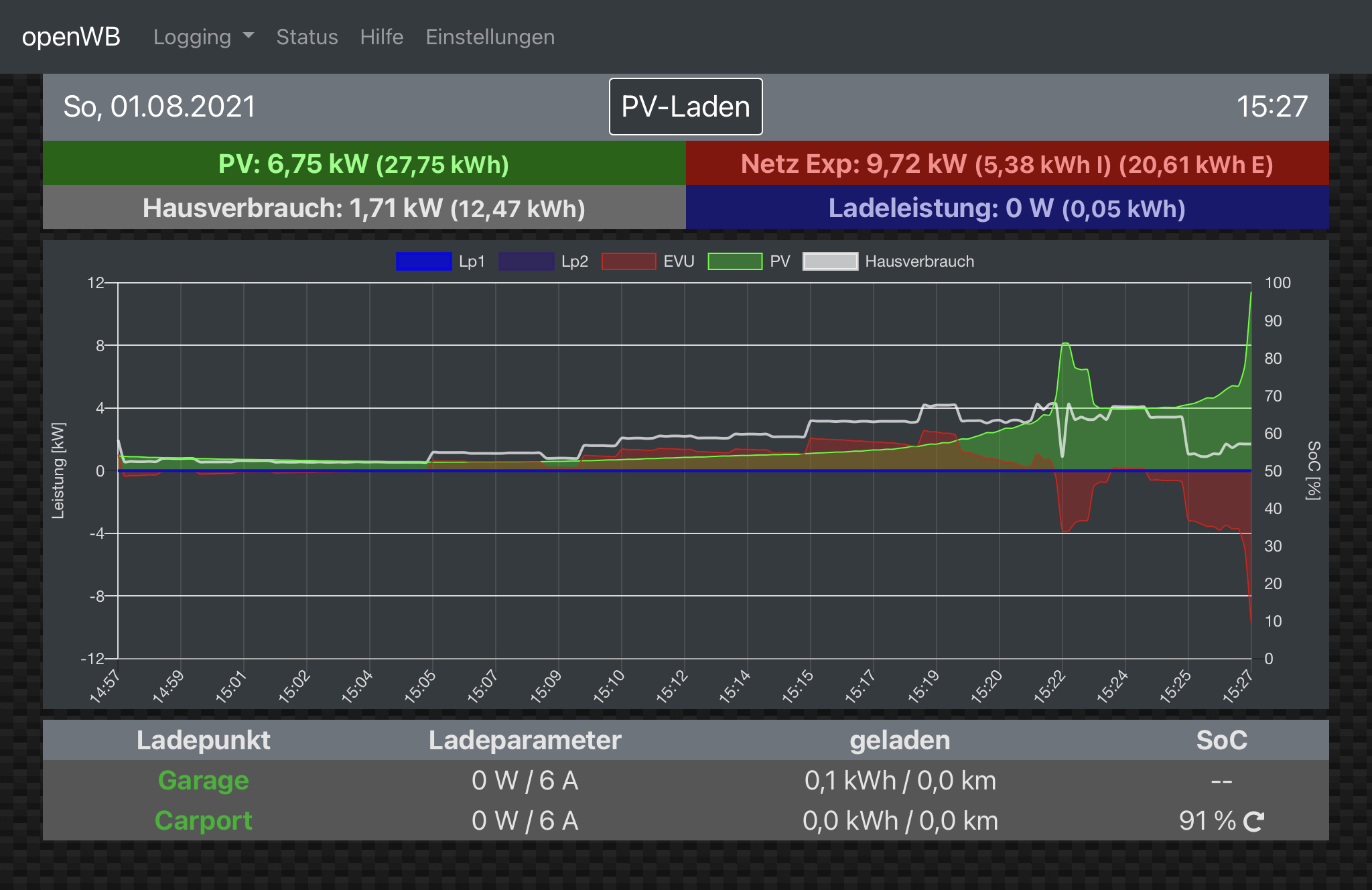Go to Einstellungen

click(490, 37)
